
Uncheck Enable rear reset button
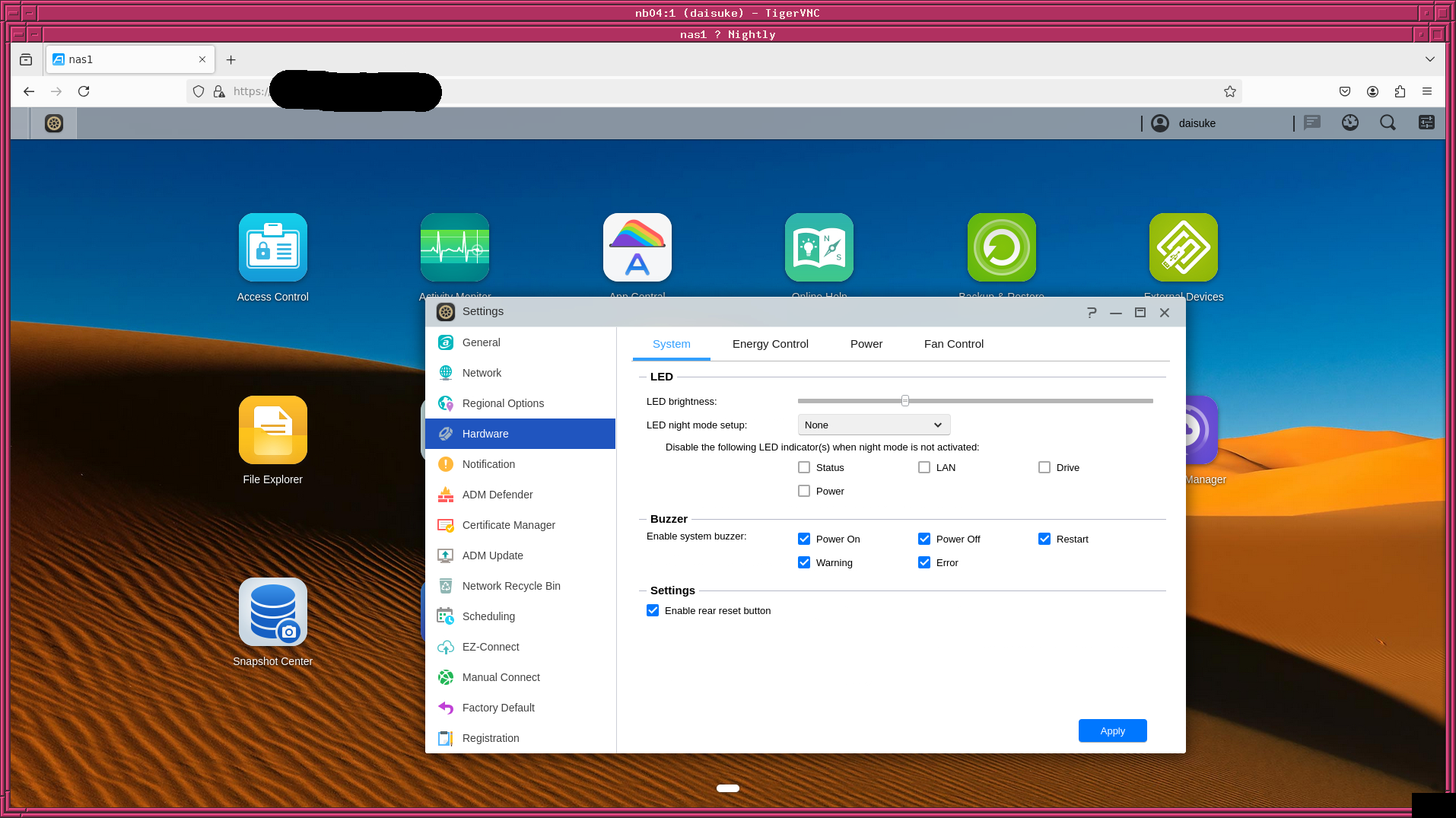pyautogui.click(x=653, y=611)
